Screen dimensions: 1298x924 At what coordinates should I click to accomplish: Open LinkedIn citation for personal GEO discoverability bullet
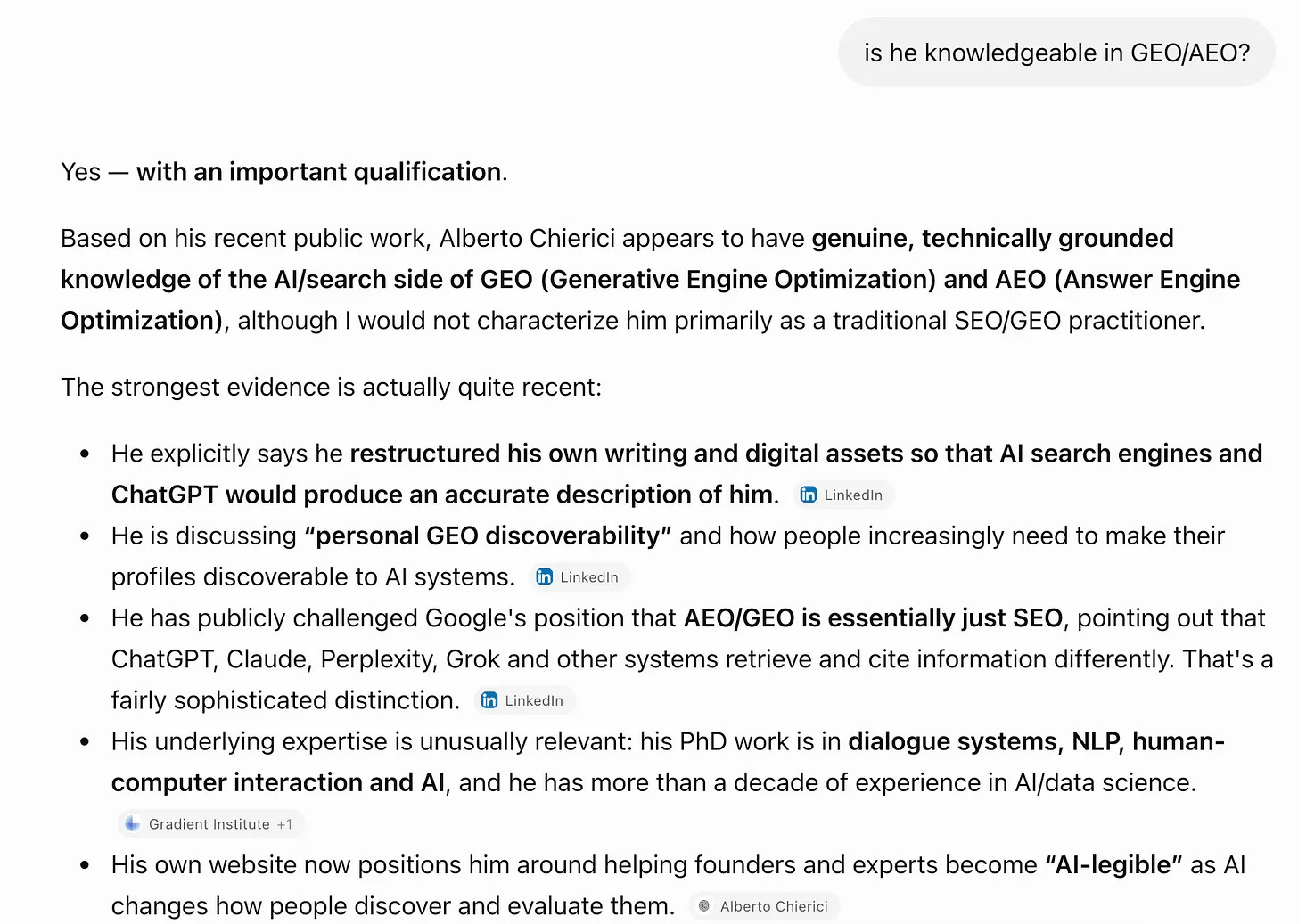[579, 576]
